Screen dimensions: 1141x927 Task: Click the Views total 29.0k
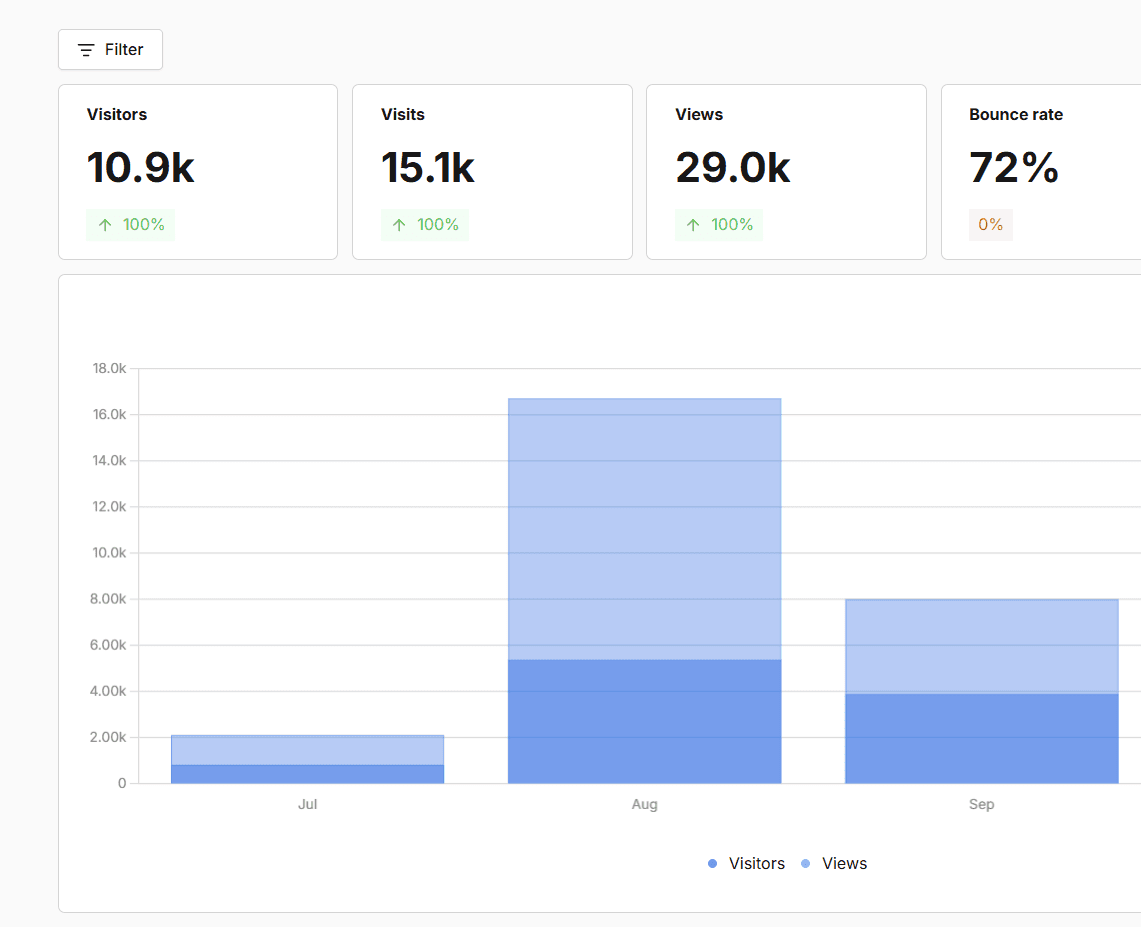732,167
